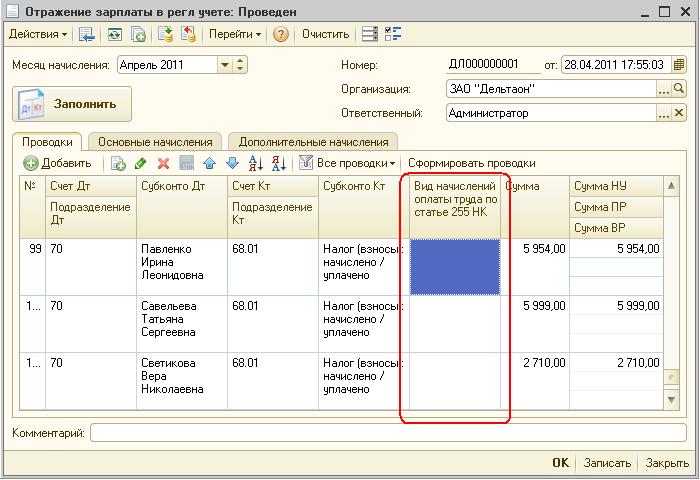Switch to Основные начисления tab

point(155,142)
